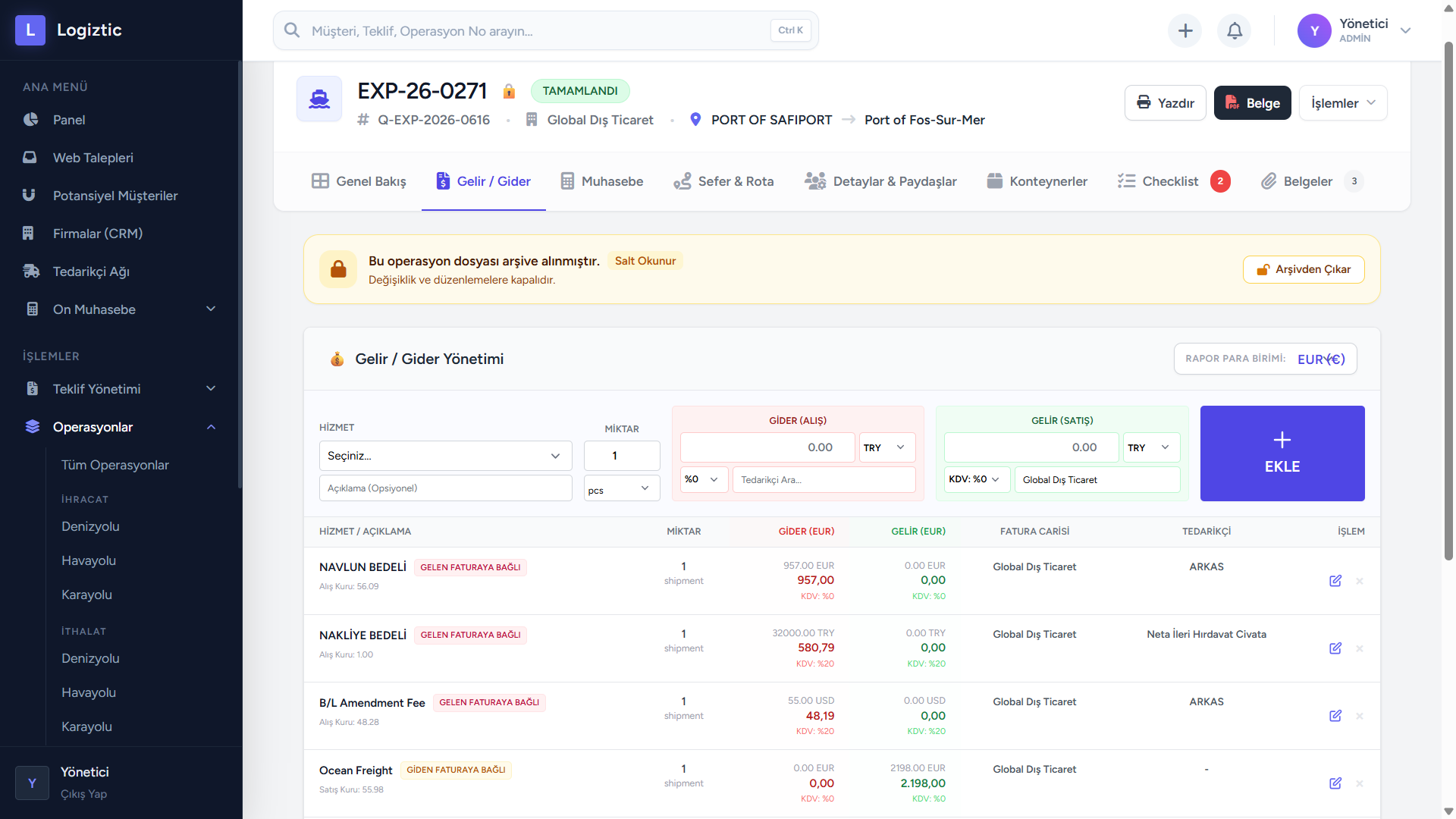
Task: Click the Tedarikçi Ara field
Action: (x=824, y=479)
